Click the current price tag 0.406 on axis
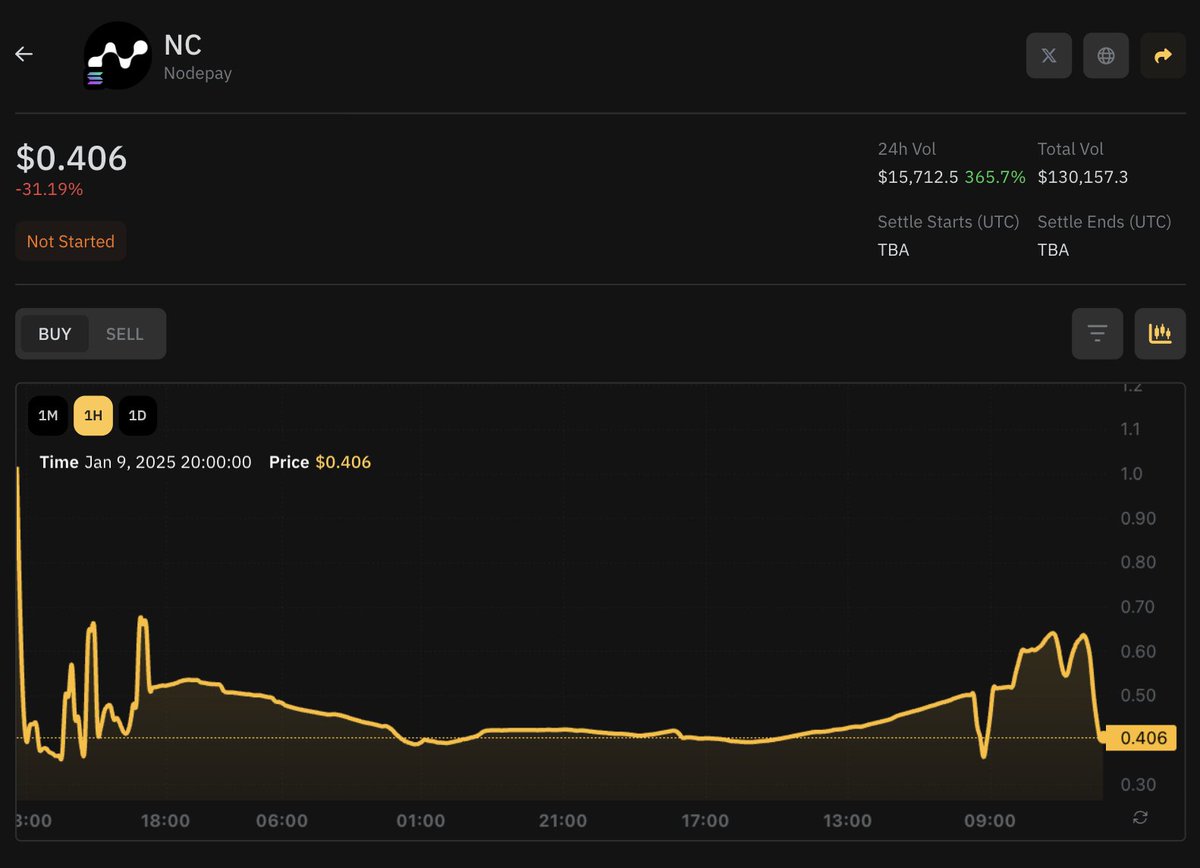The width and height of the screenshot is (1200, 868). click(1140, 738)
